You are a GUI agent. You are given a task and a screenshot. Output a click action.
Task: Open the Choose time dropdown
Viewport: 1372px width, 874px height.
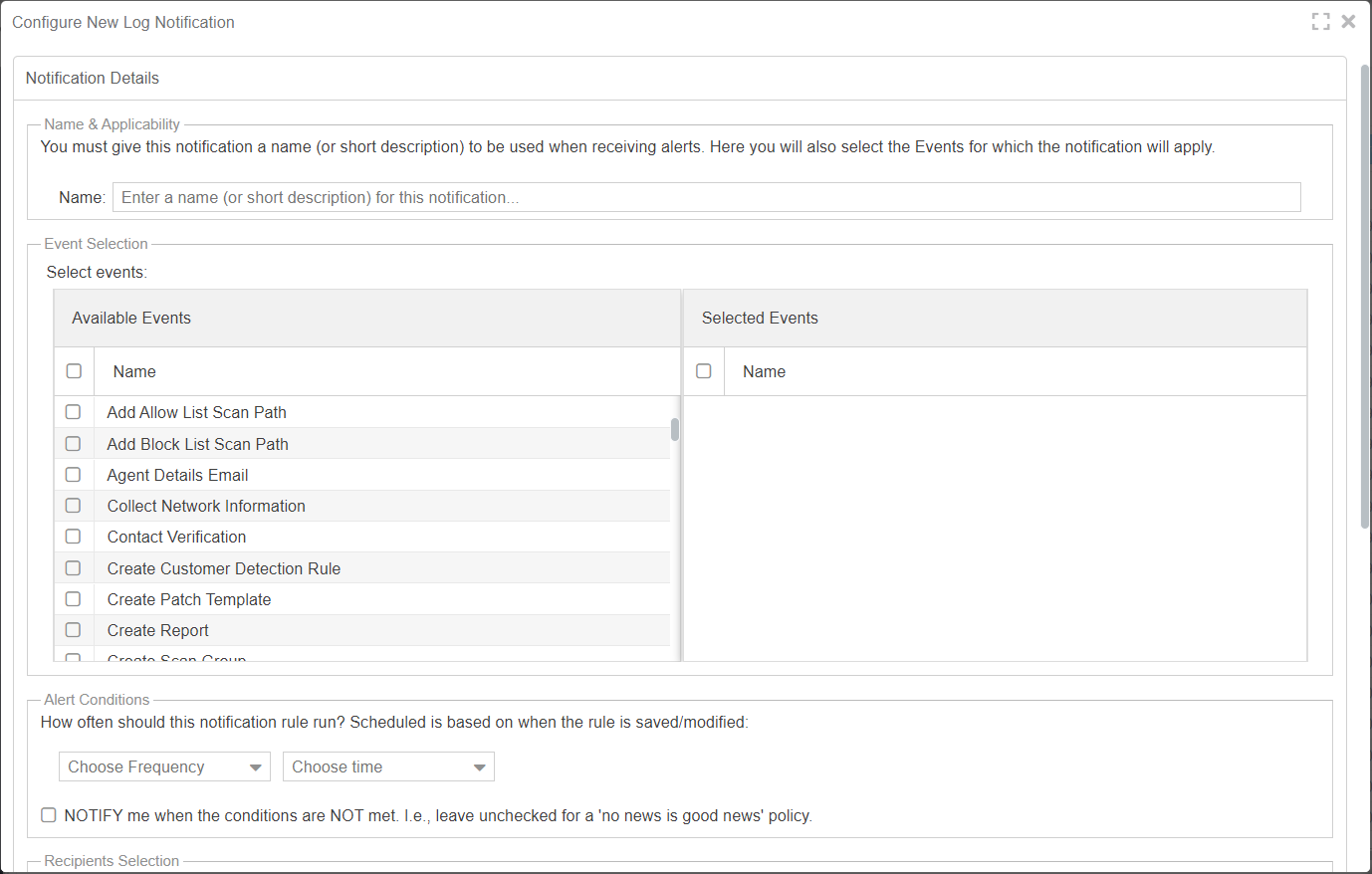(x=388, y=766)
